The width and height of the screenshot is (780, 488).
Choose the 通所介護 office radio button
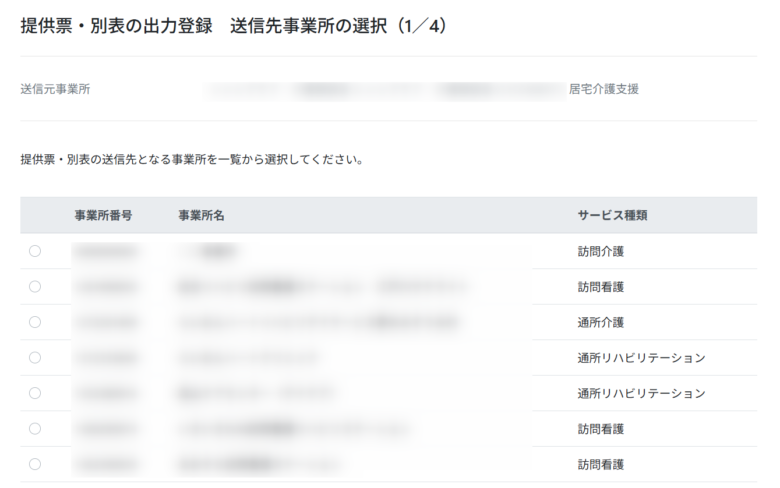[35, 322]
